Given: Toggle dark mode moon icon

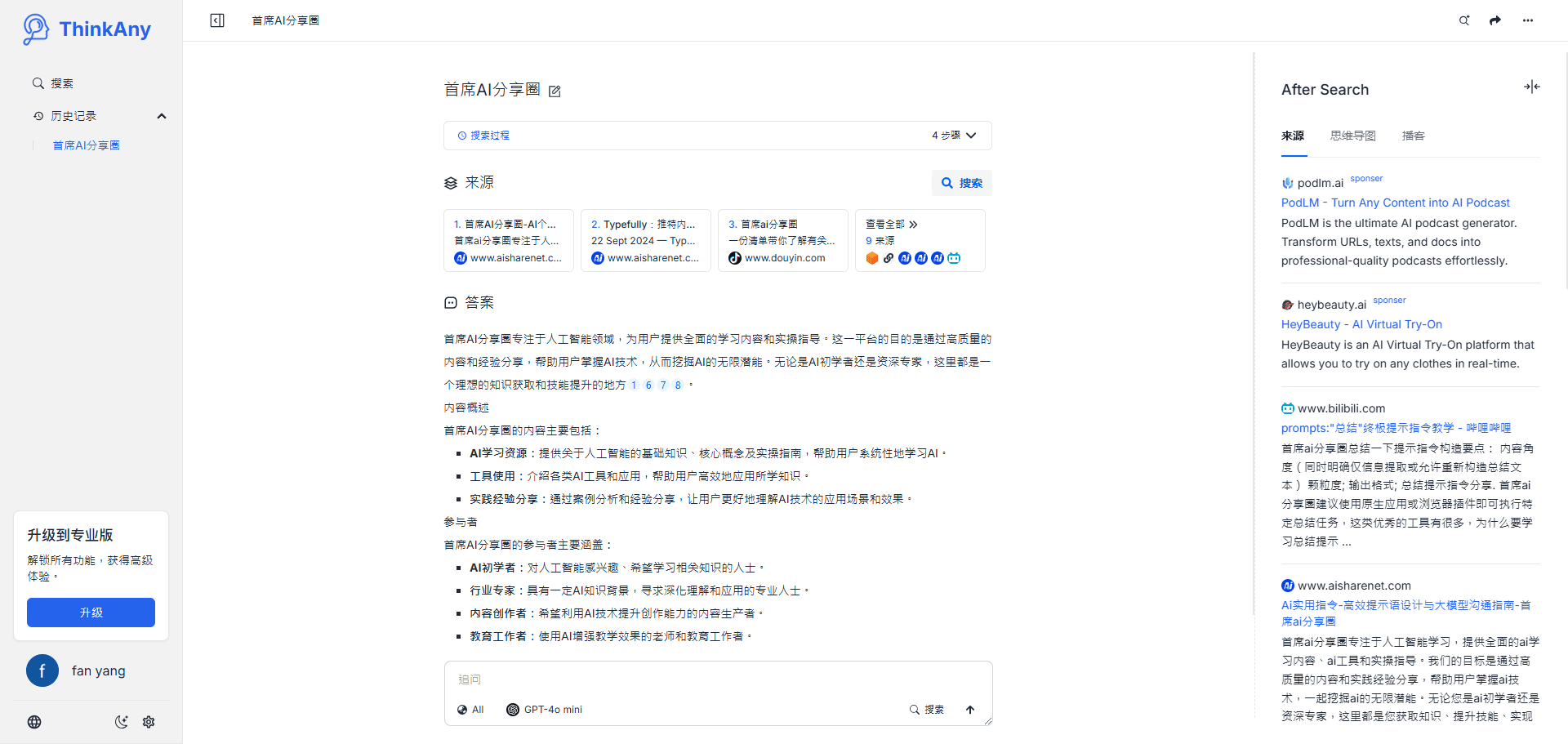Looking at the screenshot, I should click(x=122, y=722).
